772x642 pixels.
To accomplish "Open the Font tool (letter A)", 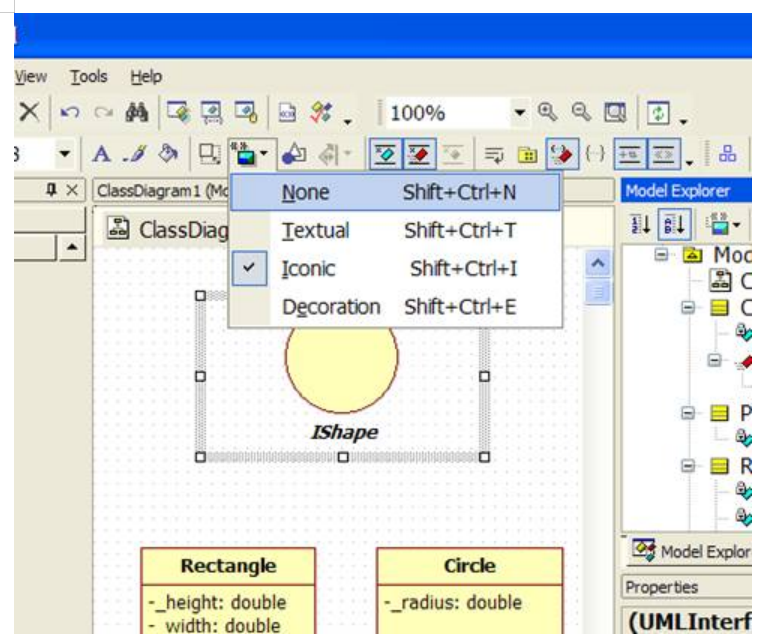I will 101,154.
